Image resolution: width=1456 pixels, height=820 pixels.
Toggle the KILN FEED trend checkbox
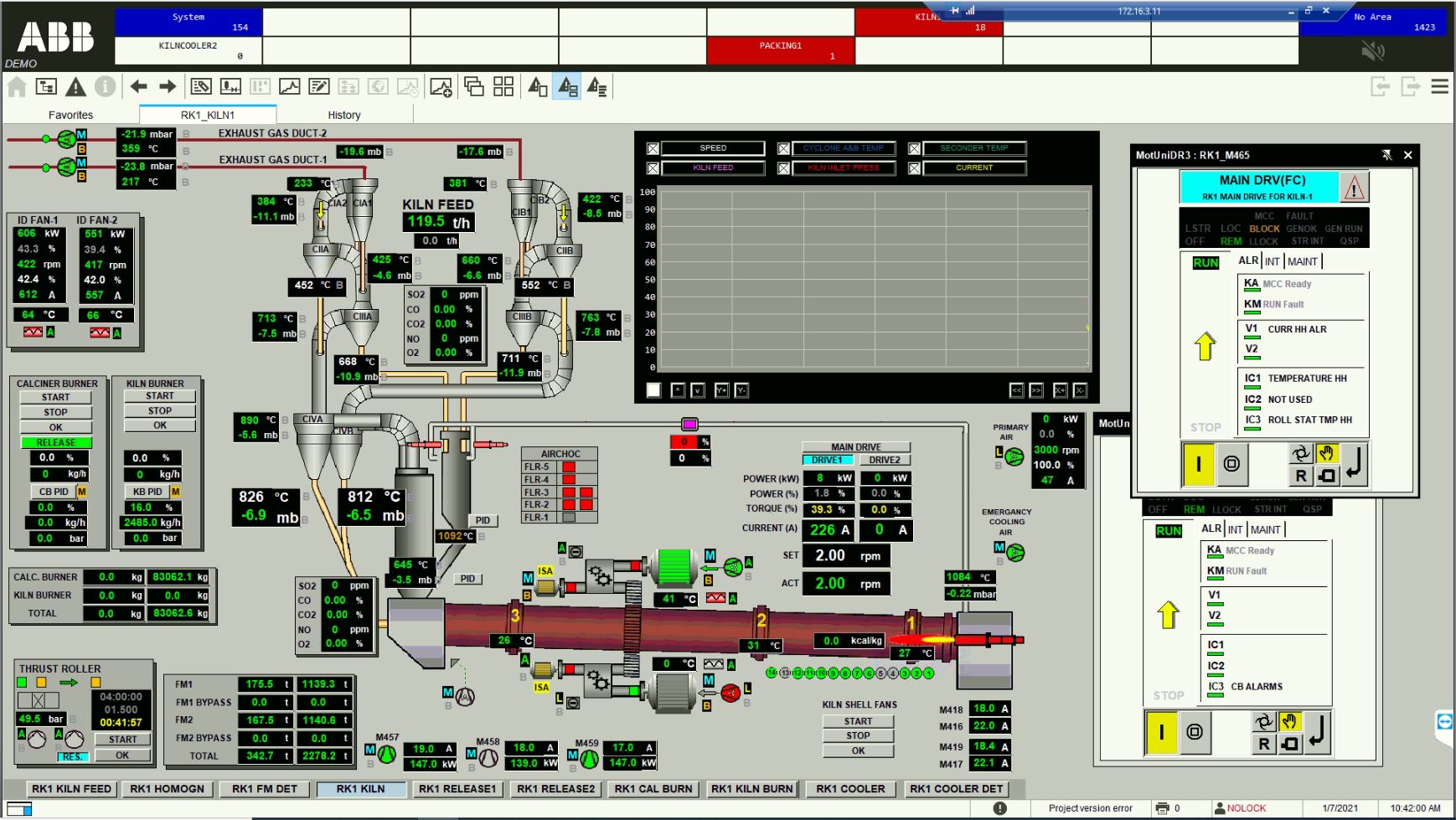(653, 168)
